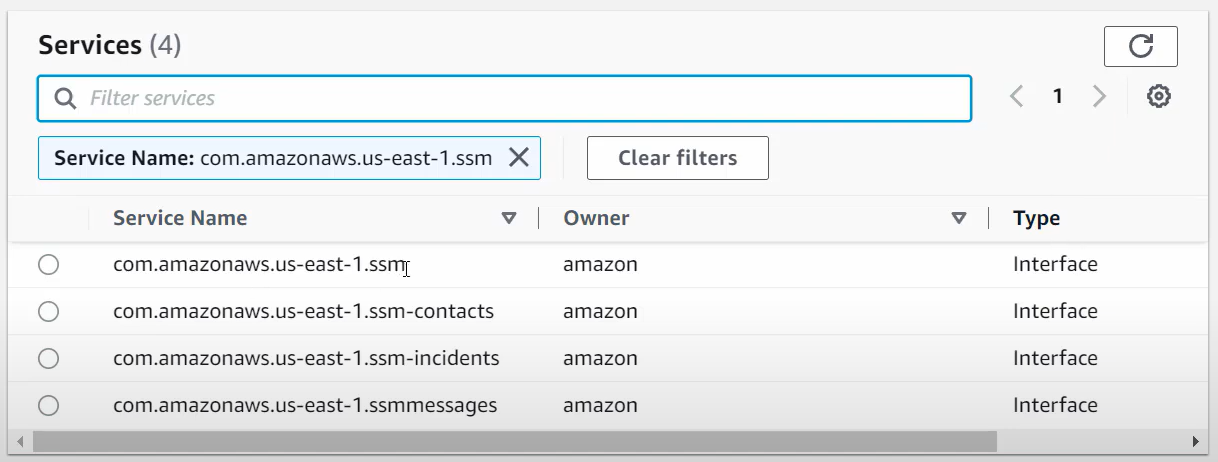Image resolution: width=1218 pixels, height=462 pixels.
Task: Open table preferences gear icon
Action: [1159, 97]
